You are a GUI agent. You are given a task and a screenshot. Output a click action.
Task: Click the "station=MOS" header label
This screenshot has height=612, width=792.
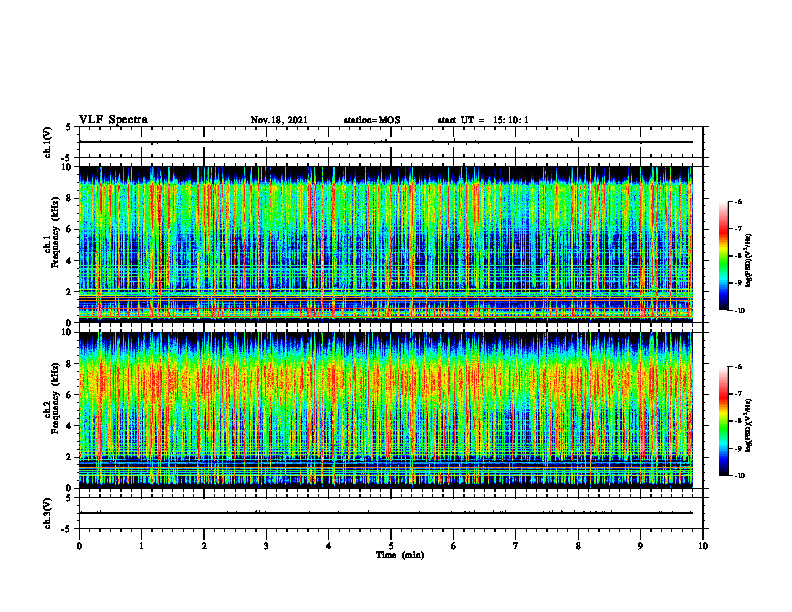point(372,120)
